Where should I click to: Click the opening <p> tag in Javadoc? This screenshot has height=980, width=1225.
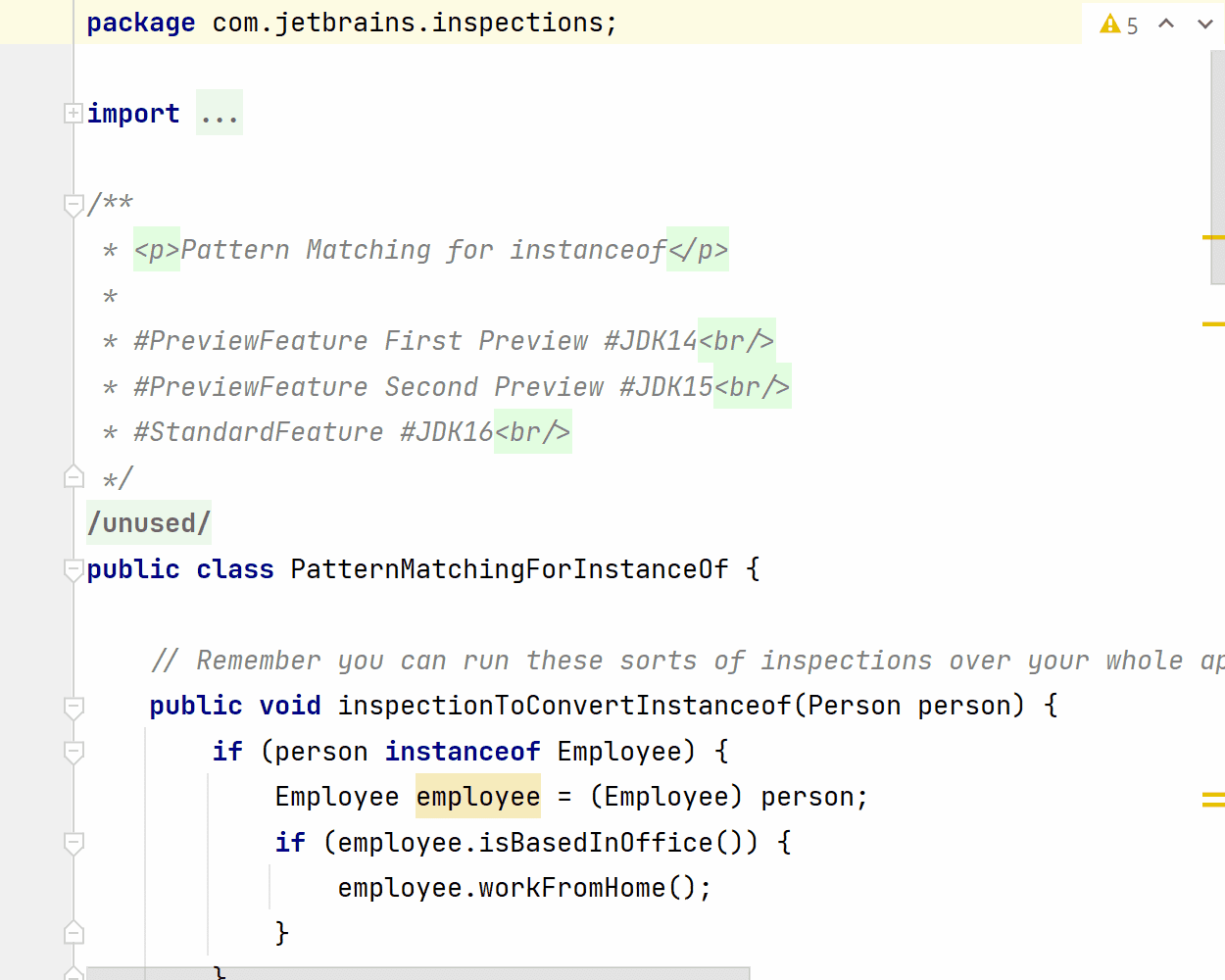157,250
